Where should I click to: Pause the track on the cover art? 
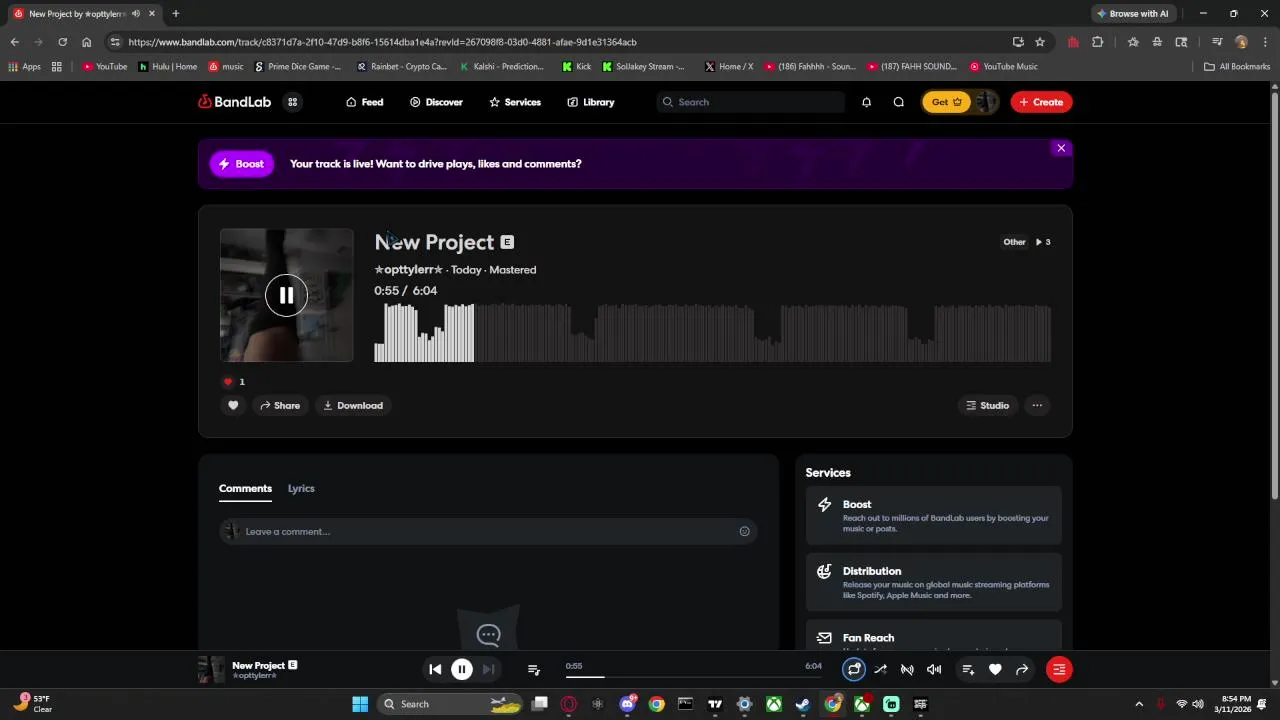coord(286,295)
